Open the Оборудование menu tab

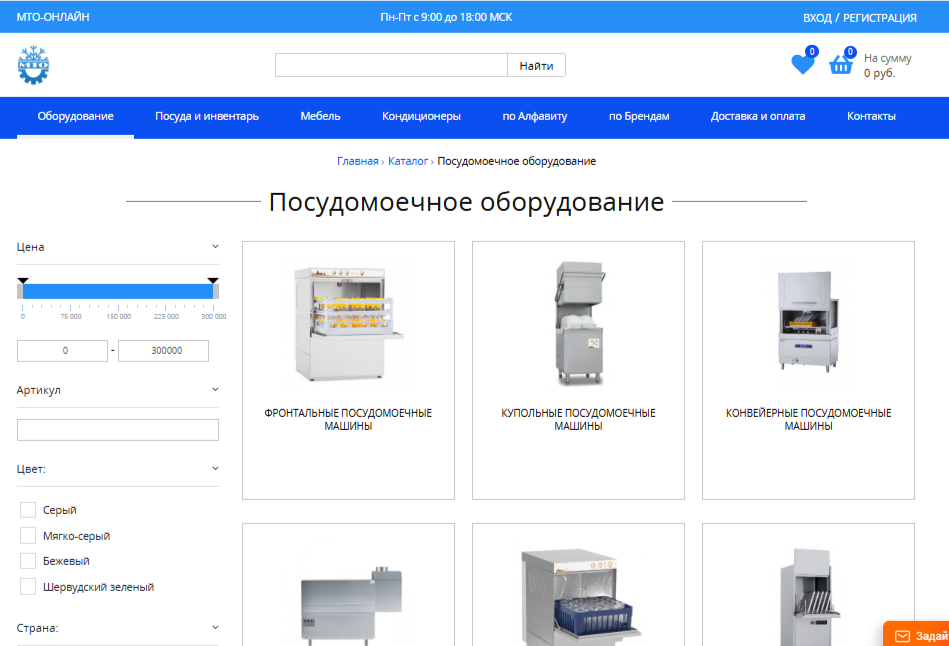(x=75, y=116)
